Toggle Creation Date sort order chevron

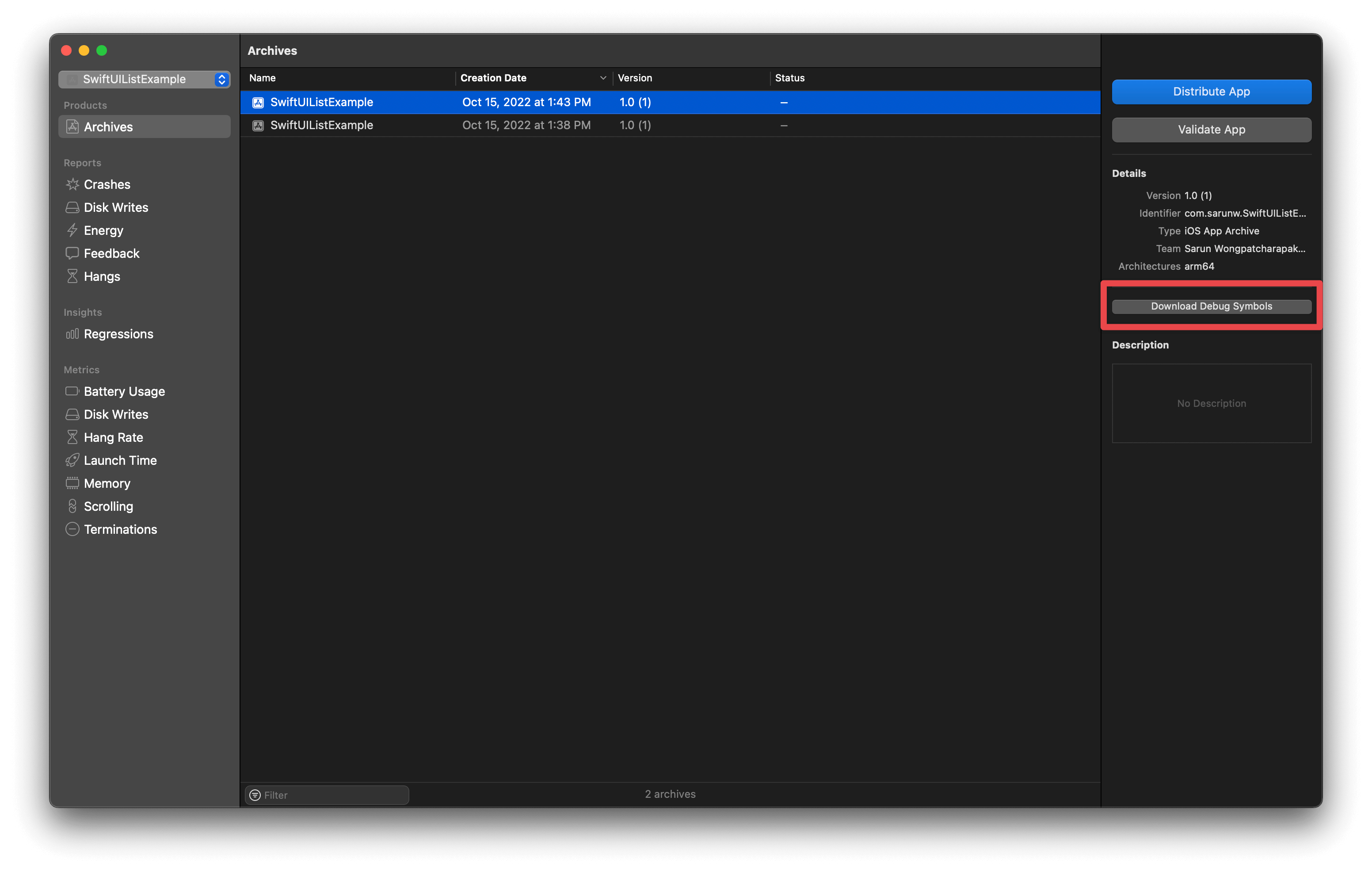coord(603,78)
